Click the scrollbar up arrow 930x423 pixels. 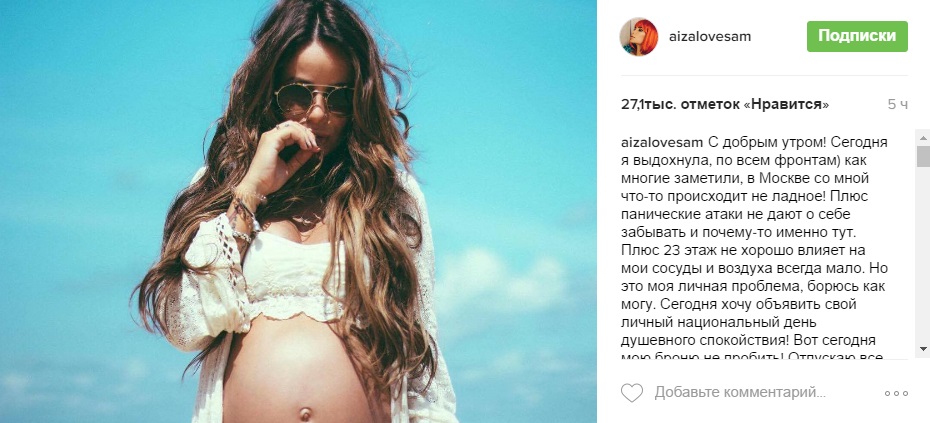[x=923, y=138]
